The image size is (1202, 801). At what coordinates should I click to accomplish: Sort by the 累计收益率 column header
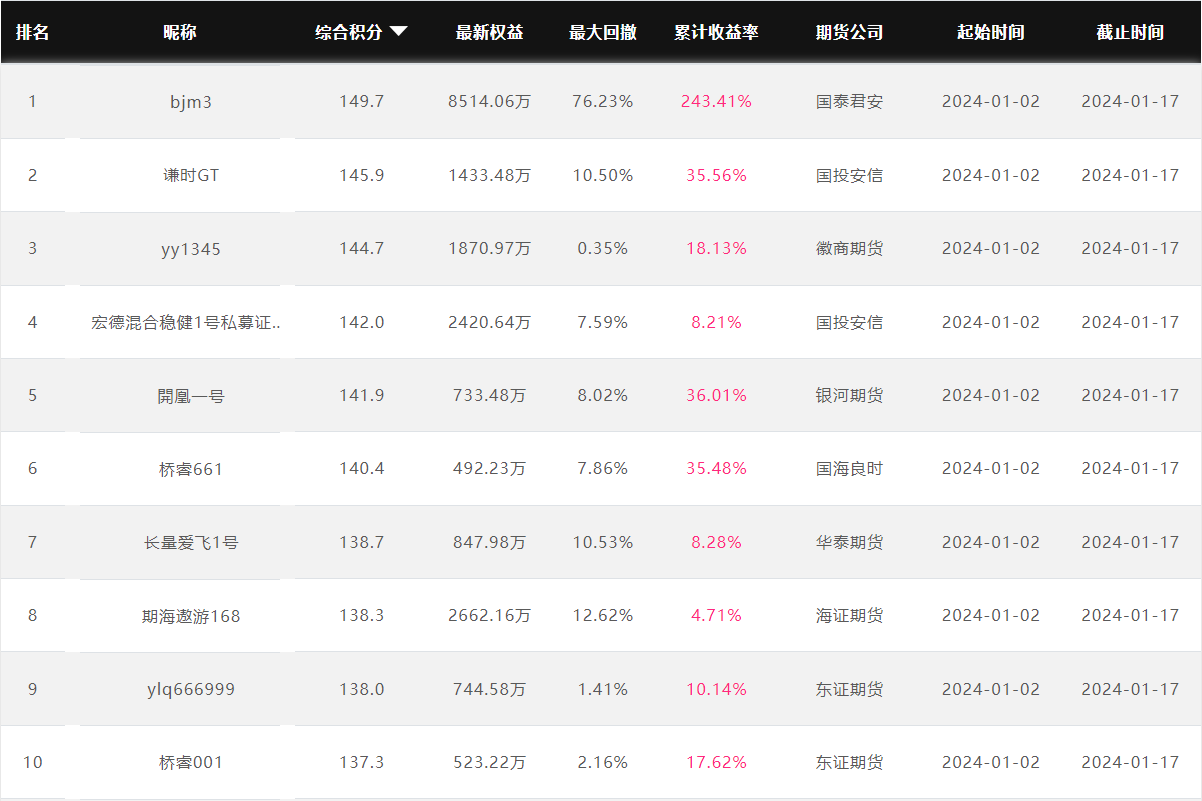(x=716, y=32)
